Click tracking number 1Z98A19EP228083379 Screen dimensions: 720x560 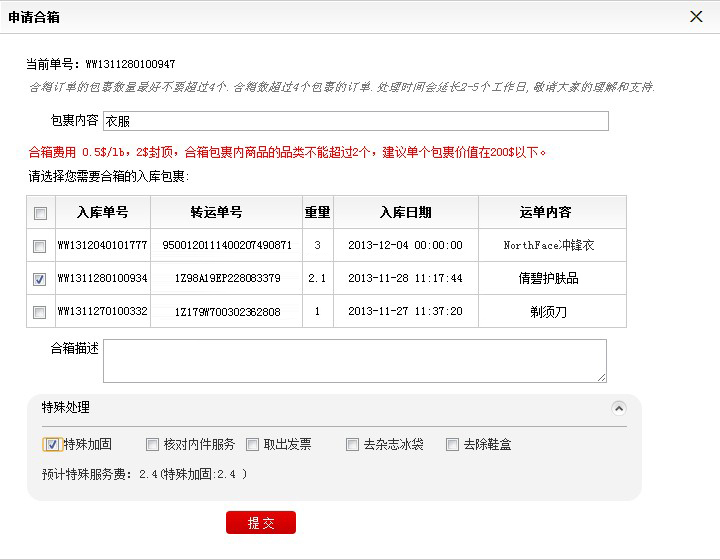[227, 278]
